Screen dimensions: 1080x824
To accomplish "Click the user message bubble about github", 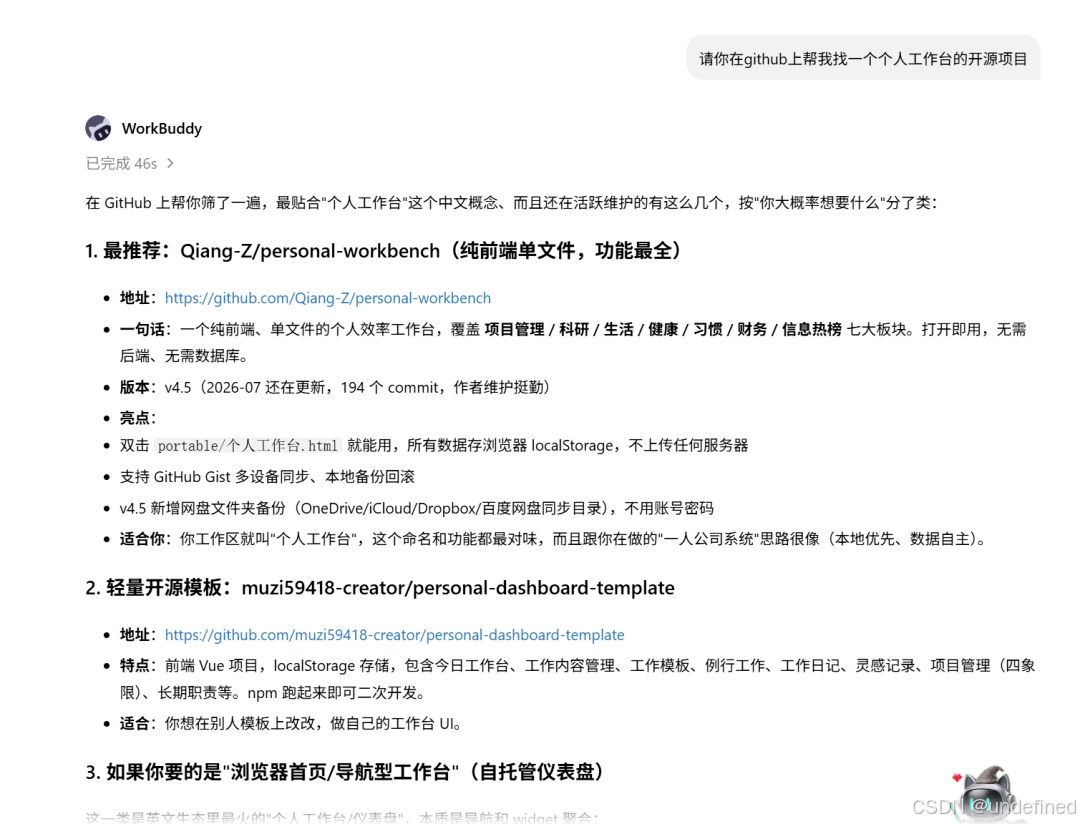I will [x=863, y=59].
